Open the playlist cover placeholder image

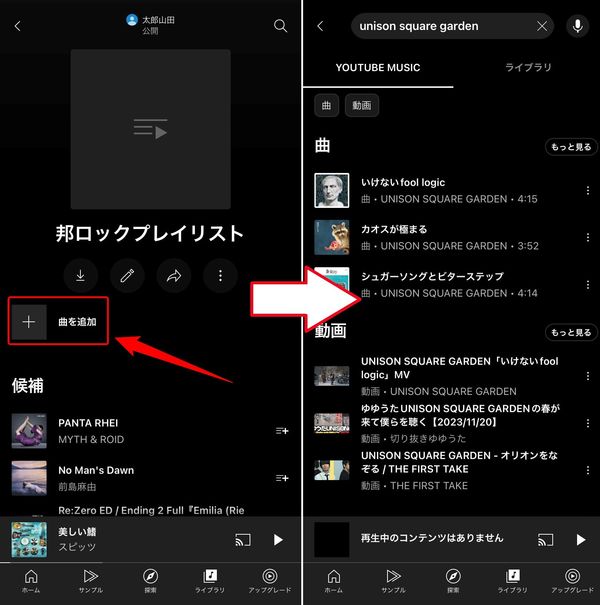click(x=150, y=129)
